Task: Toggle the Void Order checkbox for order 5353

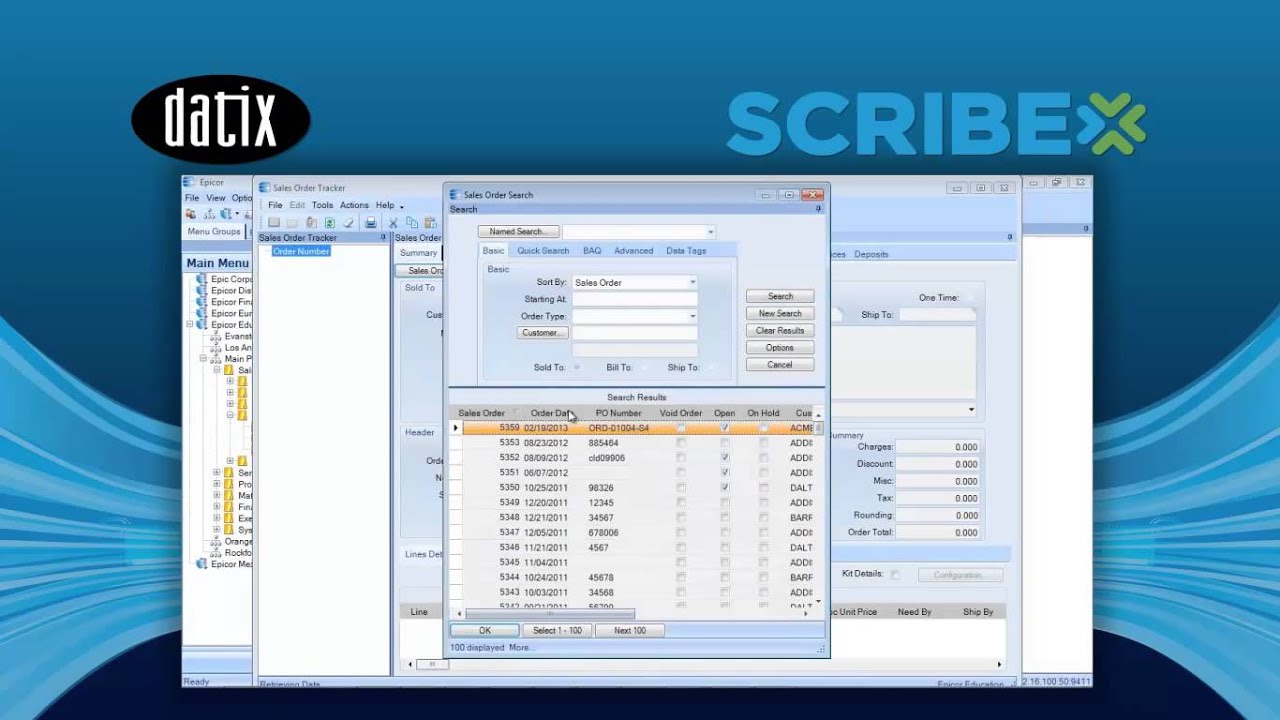Action: (681, 443)
